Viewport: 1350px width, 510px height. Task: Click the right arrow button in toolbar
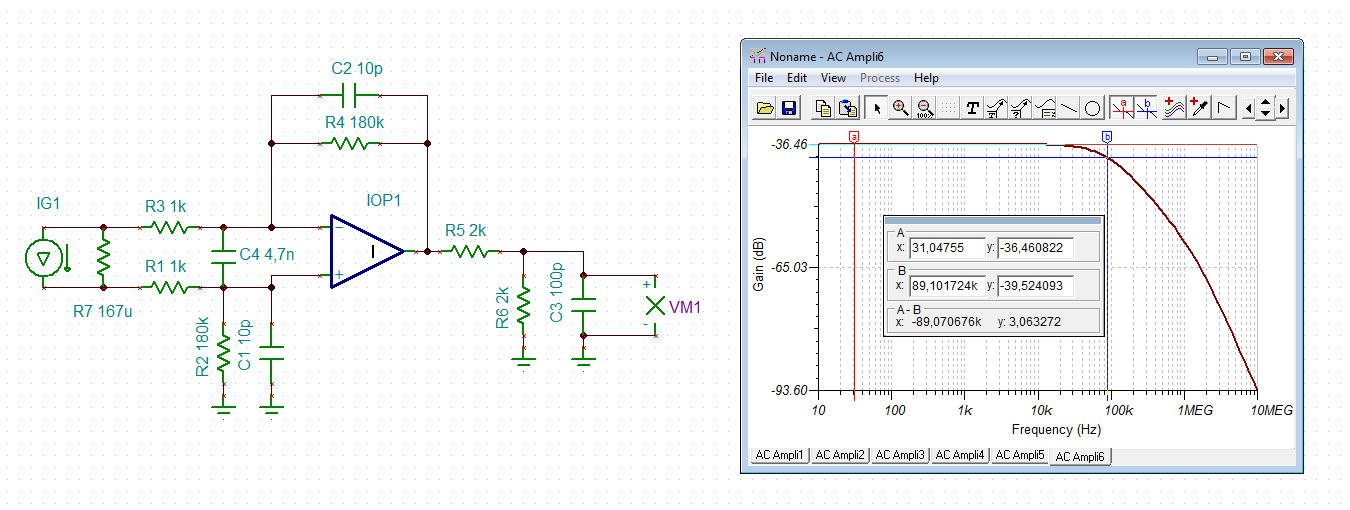tap(1283, 108)
